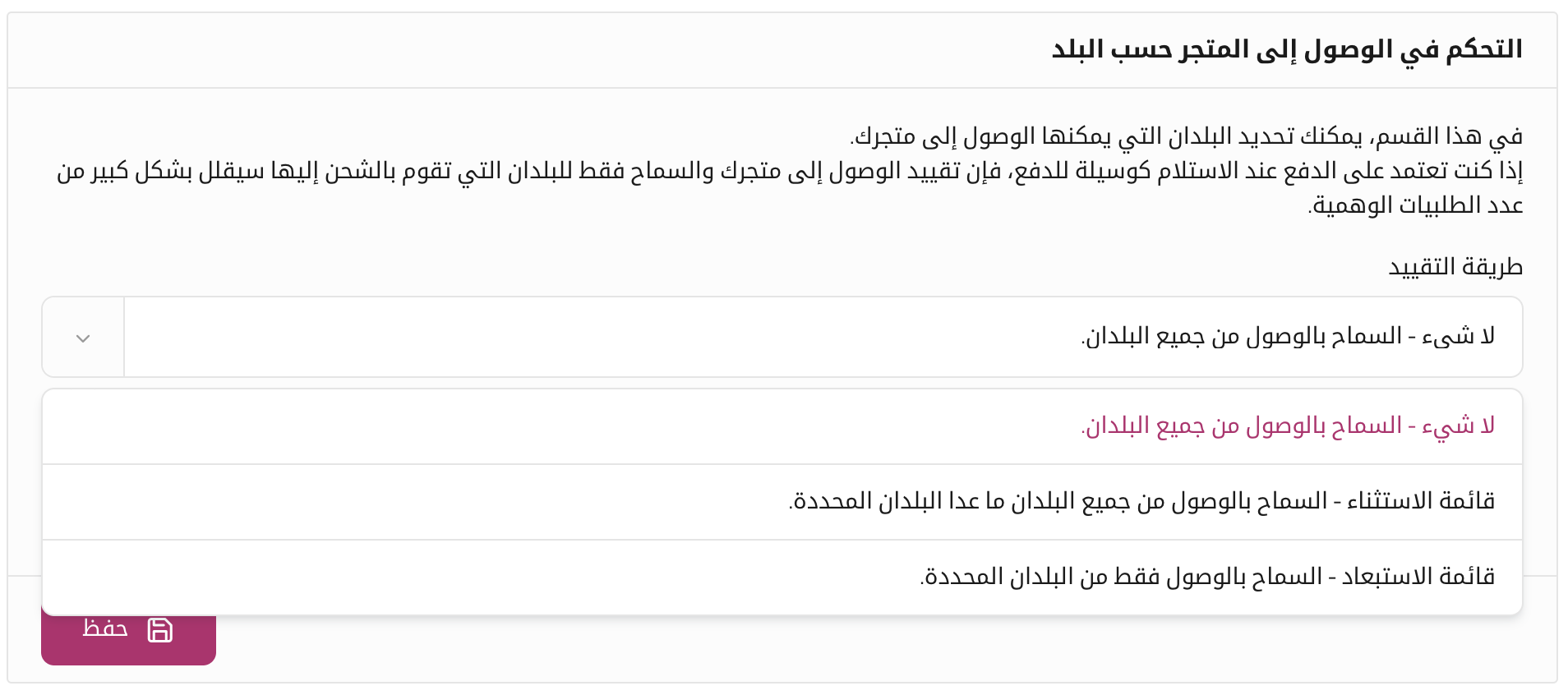
Task: Click the 'حفظ' text on the save button
Action: (x=105, y=629)
